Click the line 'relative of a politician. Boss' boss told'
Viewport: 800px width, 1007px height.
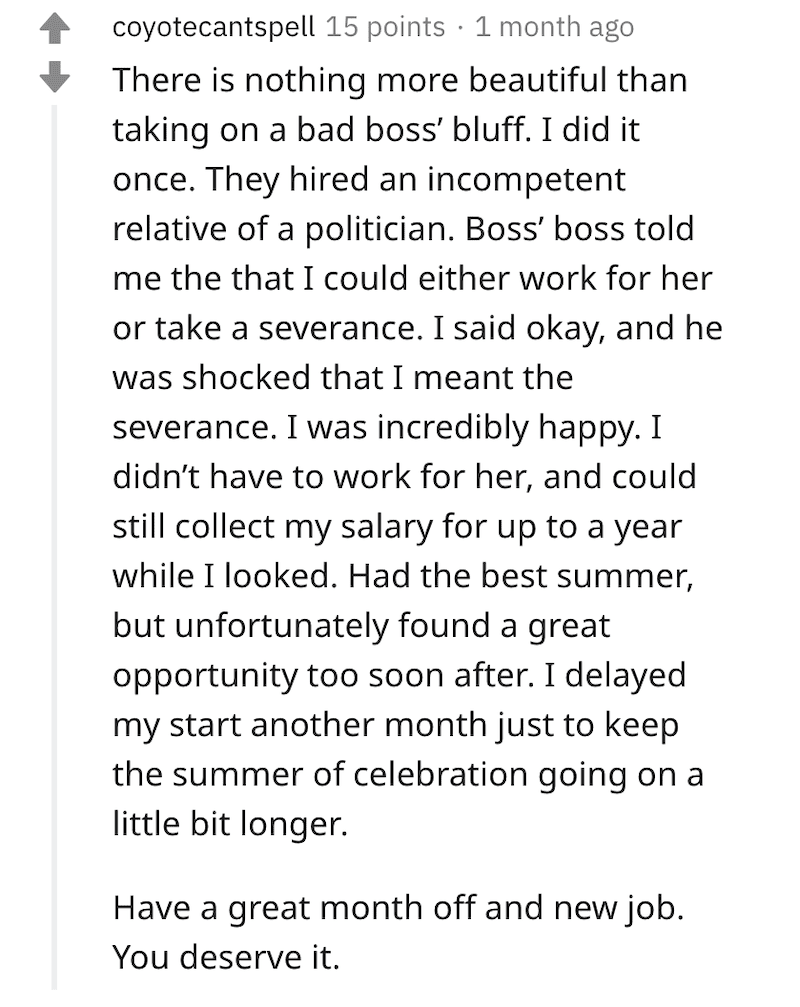click(403, 229)
